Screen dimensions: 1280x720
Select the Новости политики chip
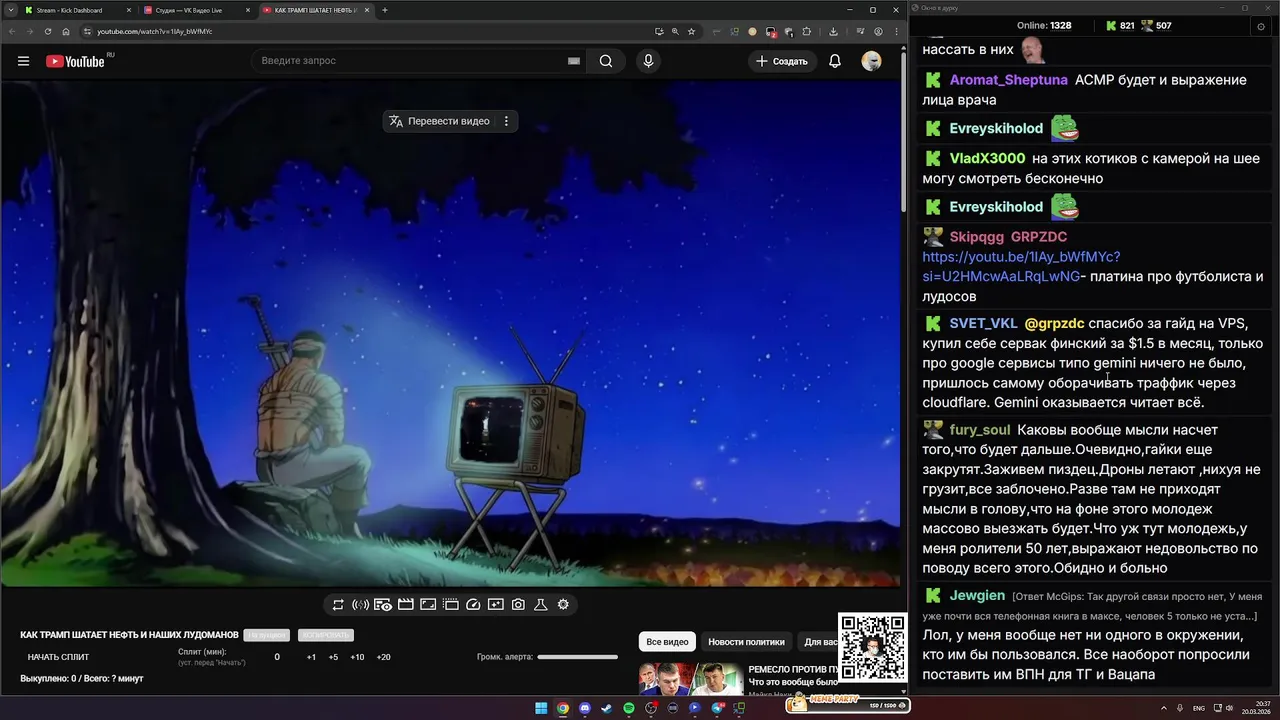(x=746, y=642)
